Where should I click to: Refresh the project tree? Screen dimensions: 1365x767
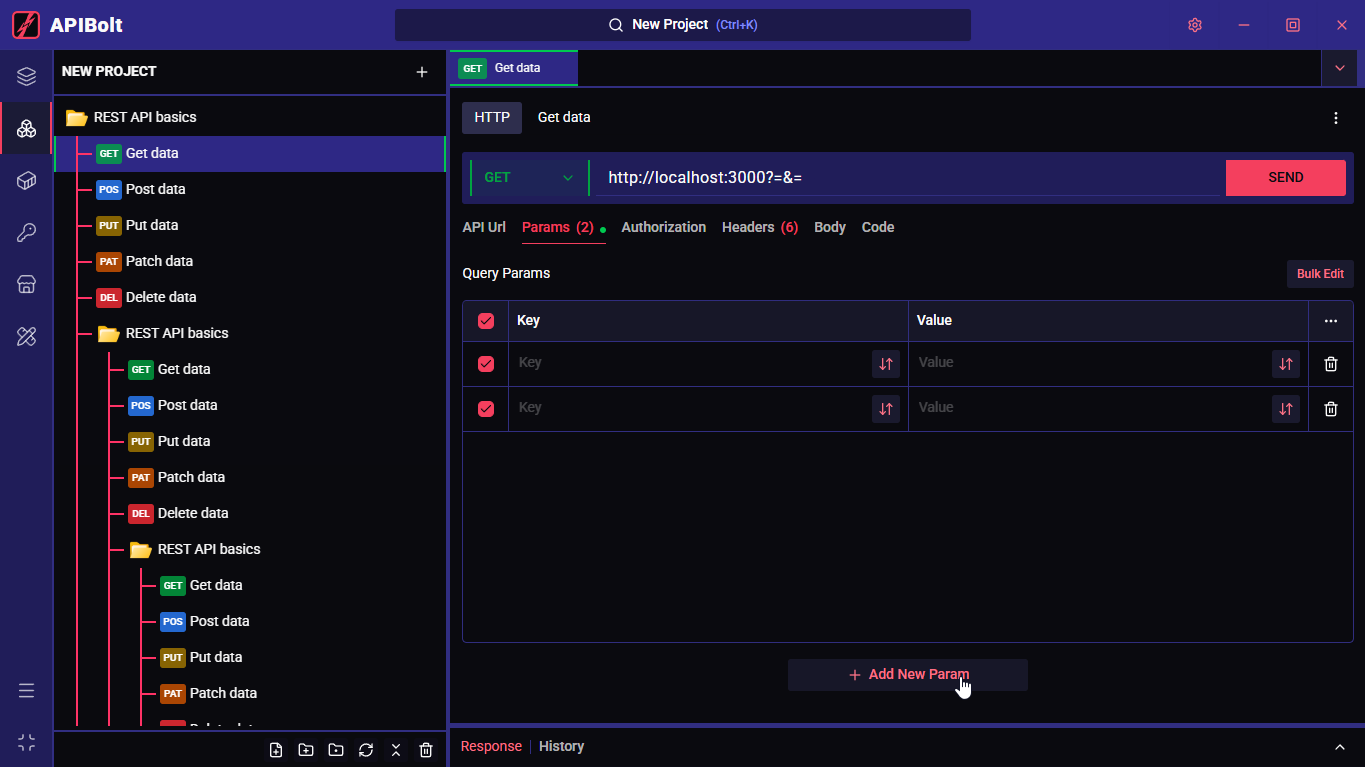(366, 750)
